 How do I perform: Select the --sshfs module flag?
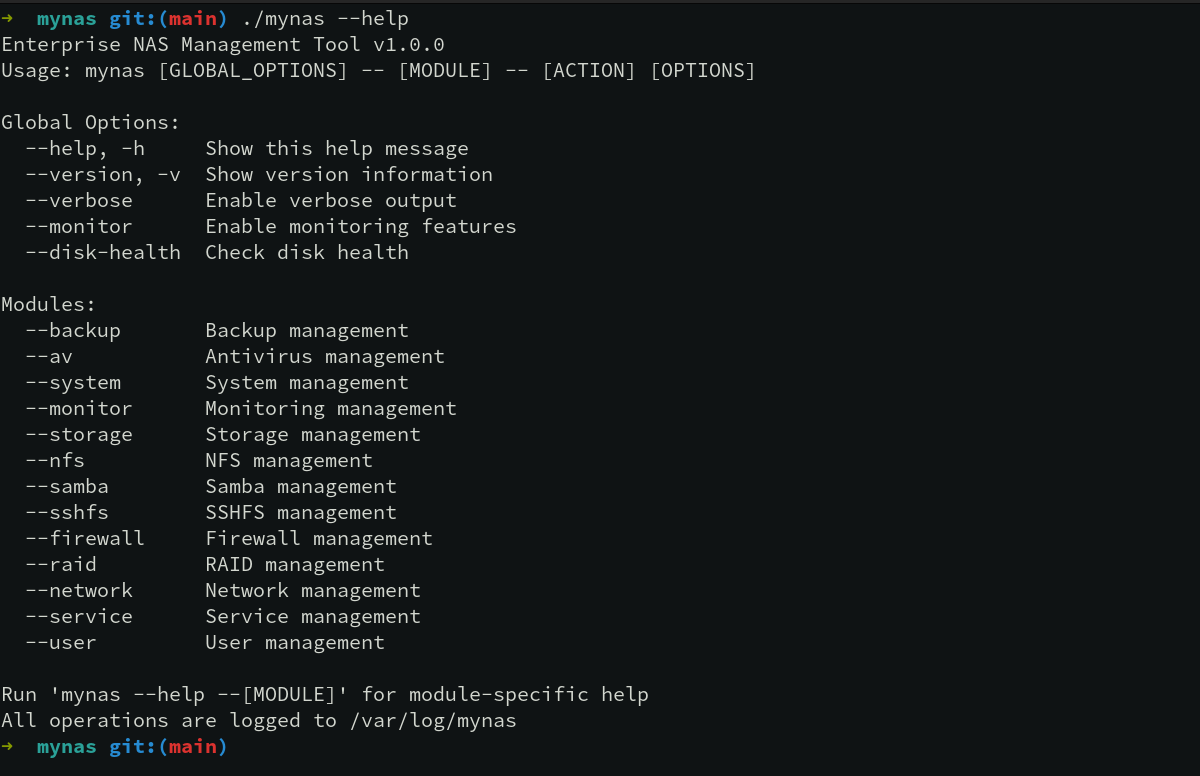(67, 513)
